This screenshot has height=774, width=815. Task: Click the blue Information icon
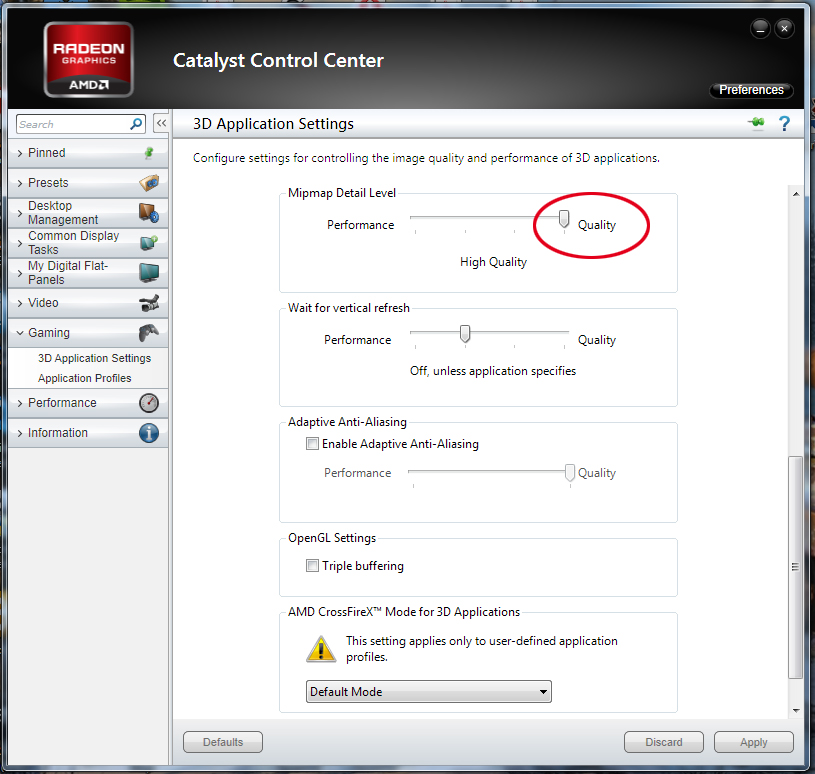coord(149,432)
